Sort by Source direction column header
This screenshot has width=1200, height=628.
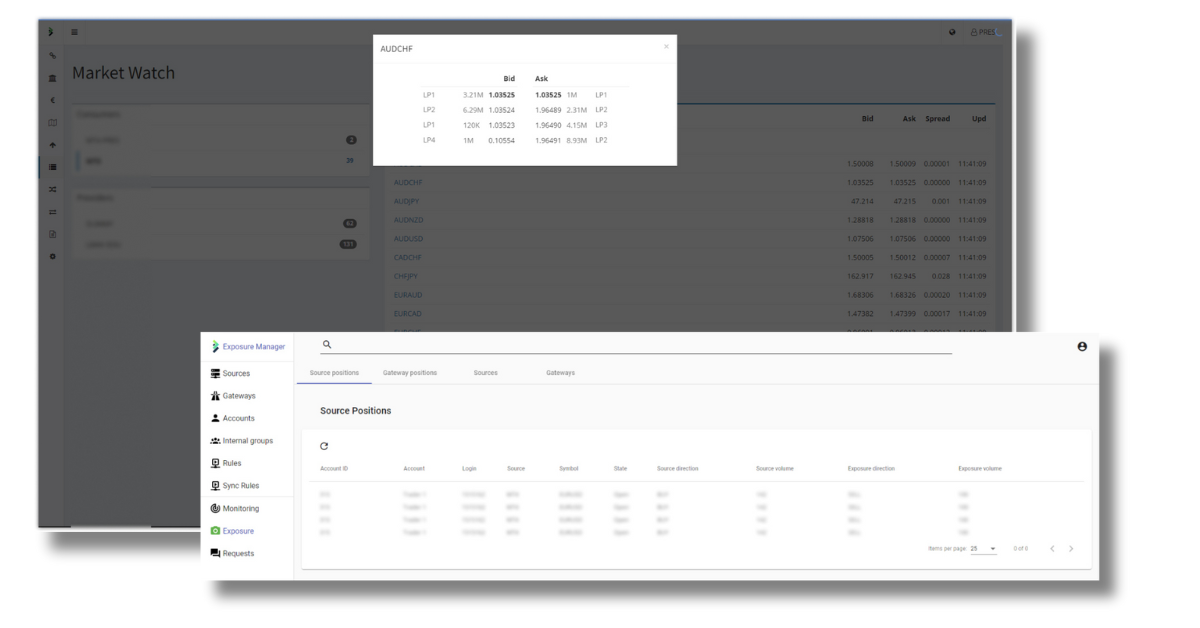point(677,468)
